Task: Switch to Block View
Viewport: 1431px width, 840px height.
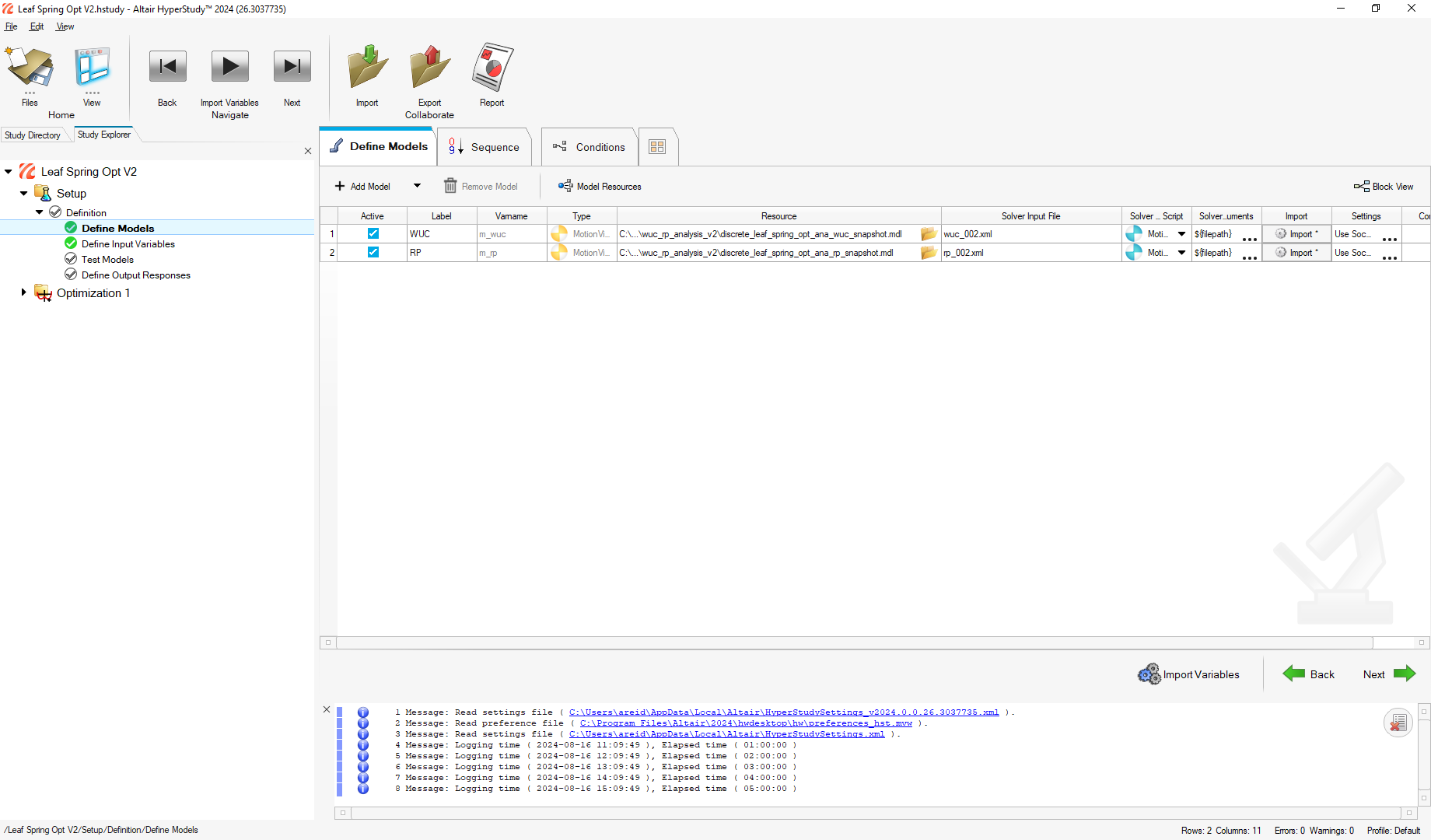Action: 1384,186
